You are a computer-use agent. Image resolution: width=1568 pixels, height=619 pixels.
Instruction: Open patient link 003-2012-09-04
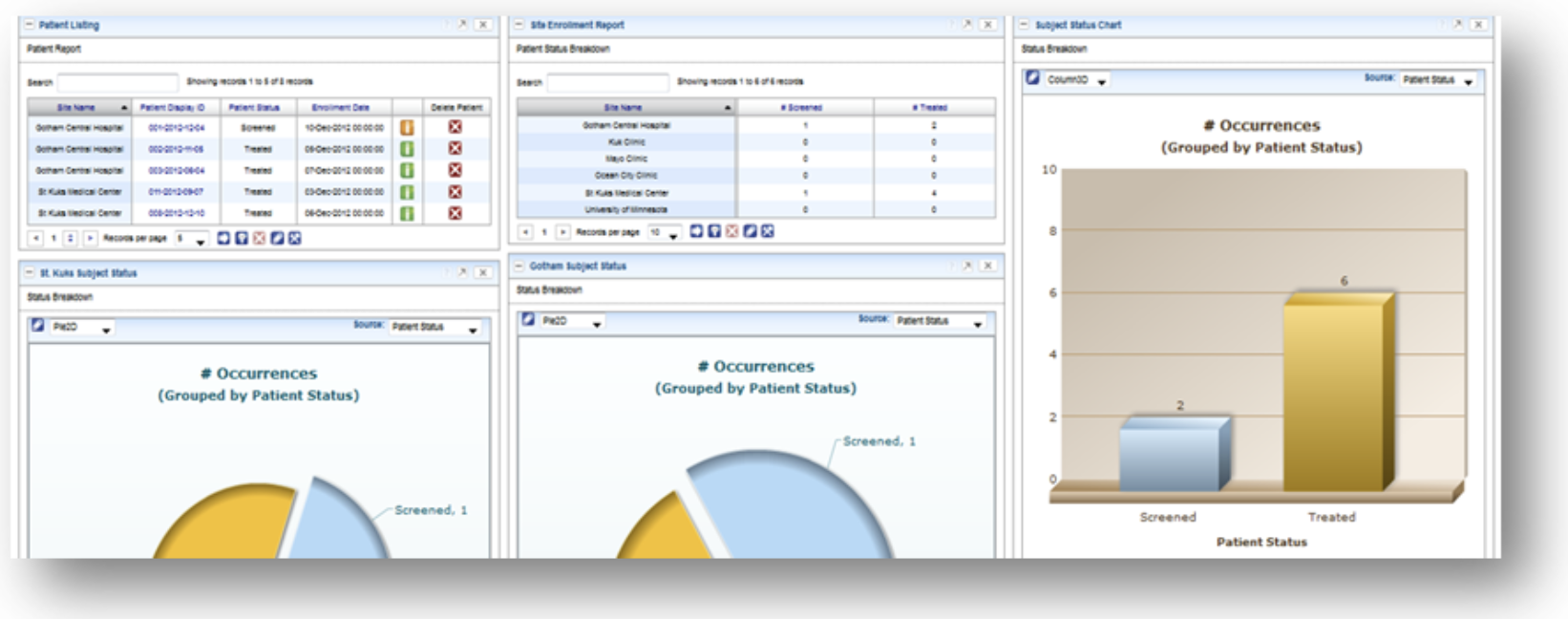coord(177,170)
